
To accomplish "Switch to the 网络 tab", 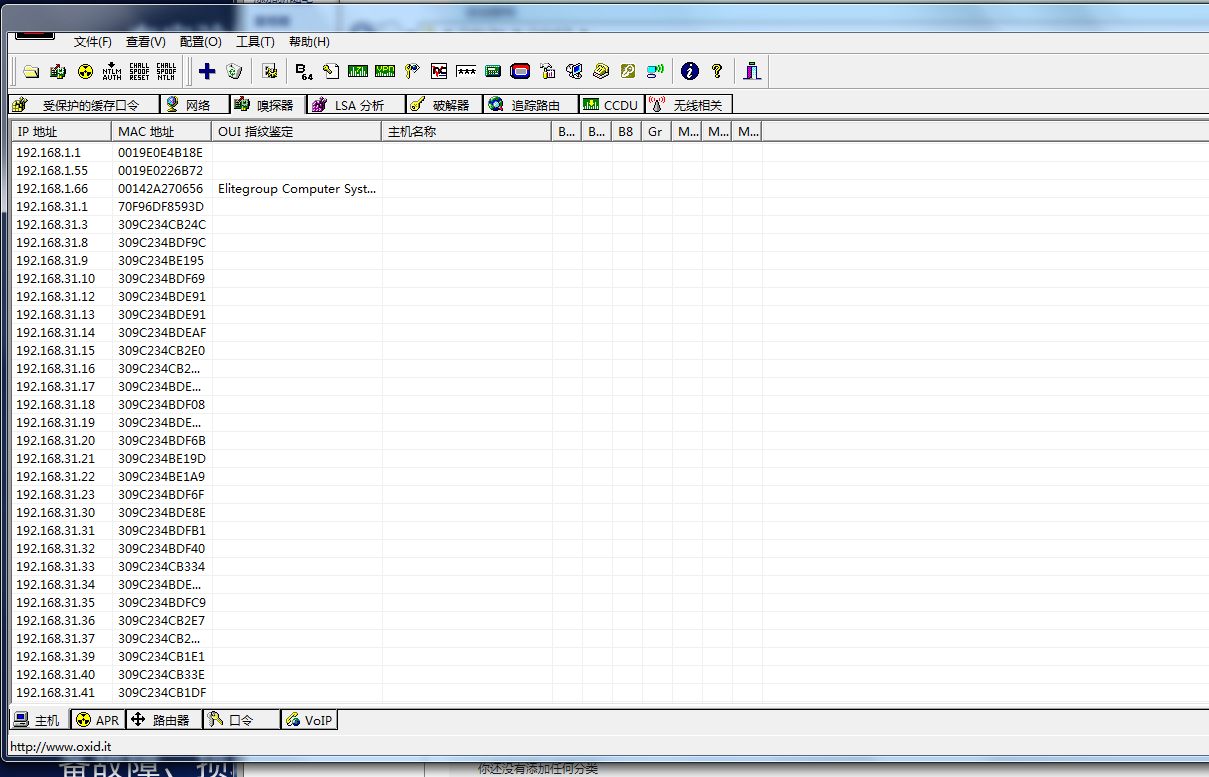I will (195, 105).
